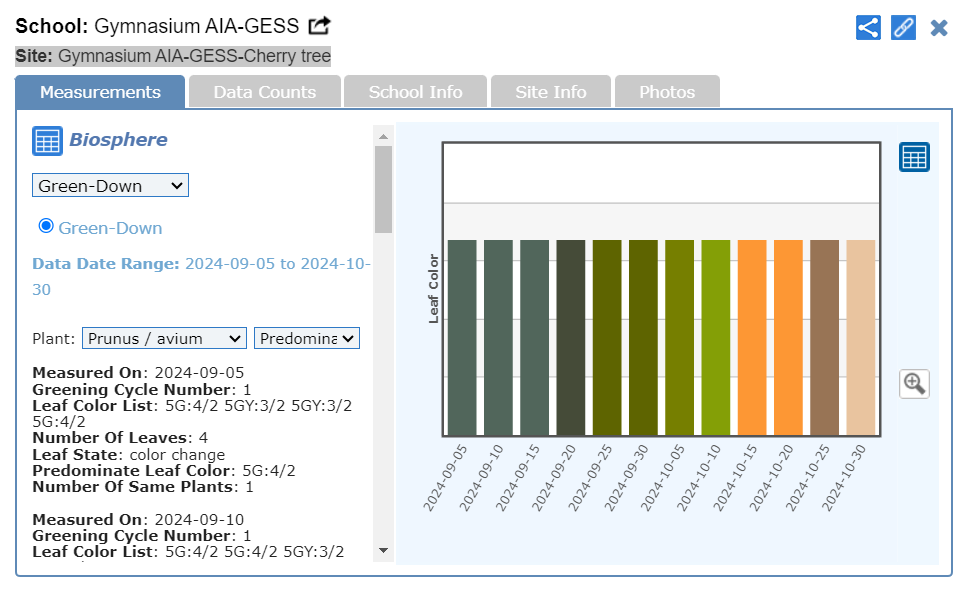Open the School Info tab
Image resolution: width=967 pixels, height=590 pixels.
tap(415, 92)
